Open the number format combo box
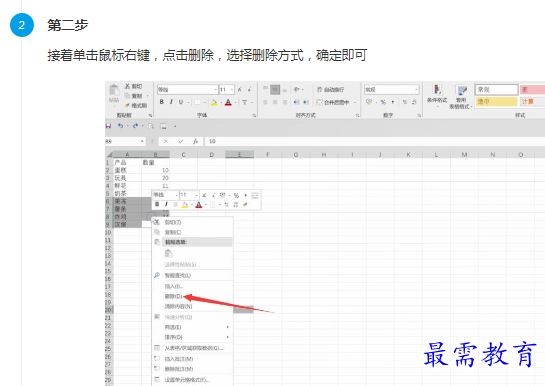 [x=391, y=90]
